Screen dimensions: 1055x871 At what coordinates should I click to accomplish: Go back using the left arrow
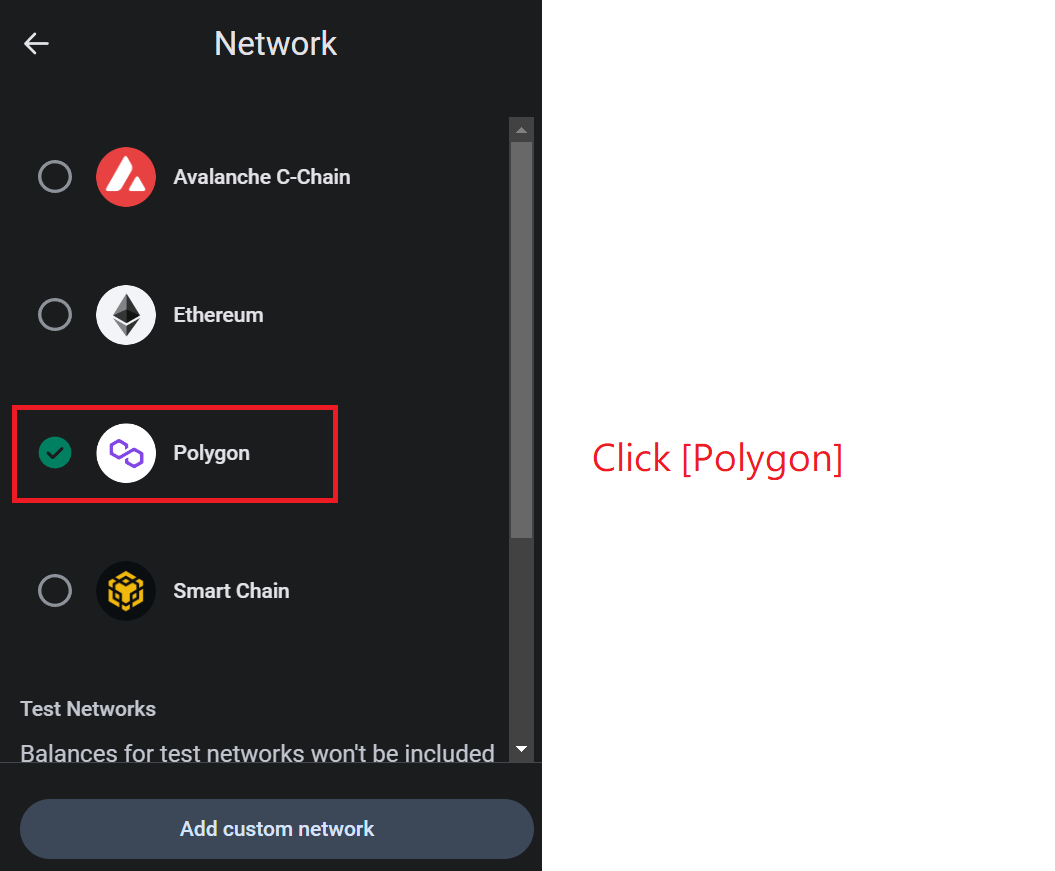pyautogui.click(x=36, y=44)
